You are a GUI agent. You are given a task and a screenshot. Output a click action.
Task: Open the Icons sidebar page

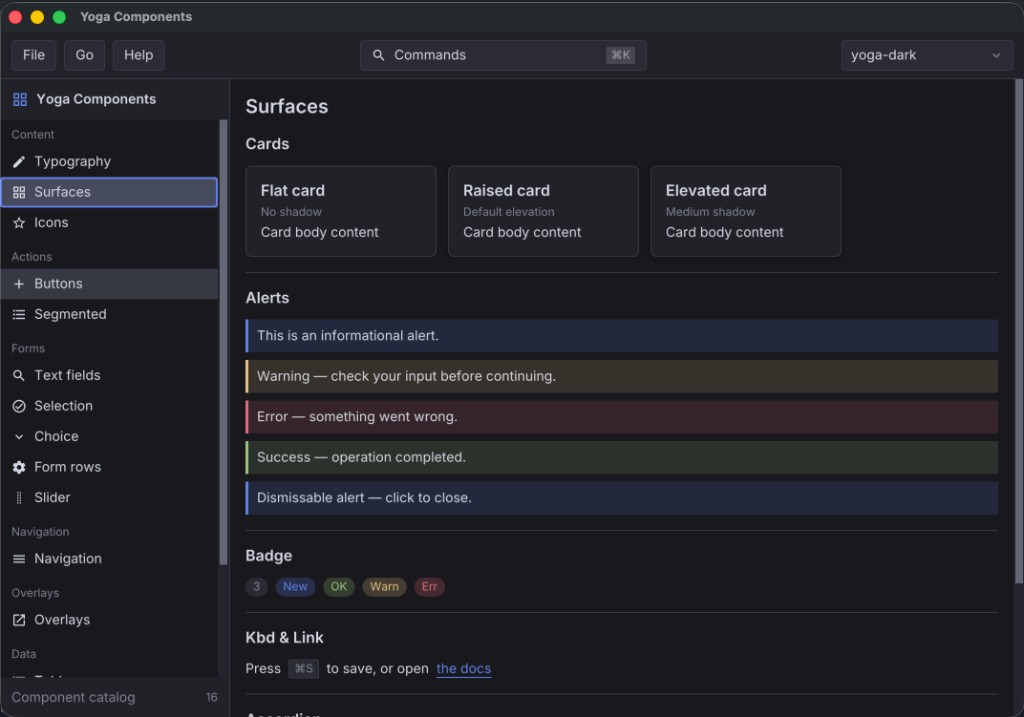[109, 223]
